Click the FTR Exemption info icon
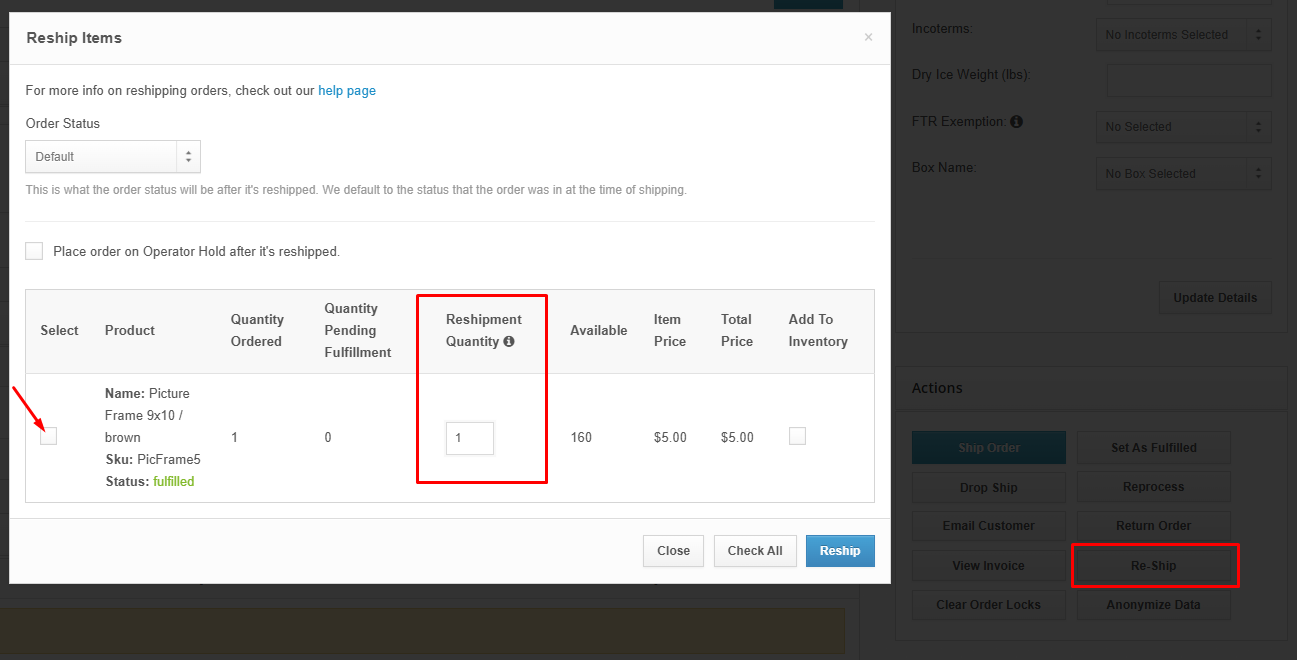 click(x=1016, y=122)
